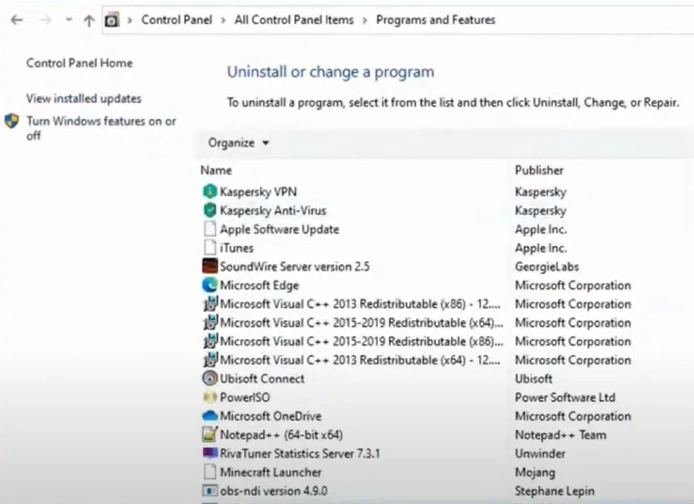694x504 pixels.
Task: Click the RivaTuner Statistics Server icon
Action: coord(210,453)
